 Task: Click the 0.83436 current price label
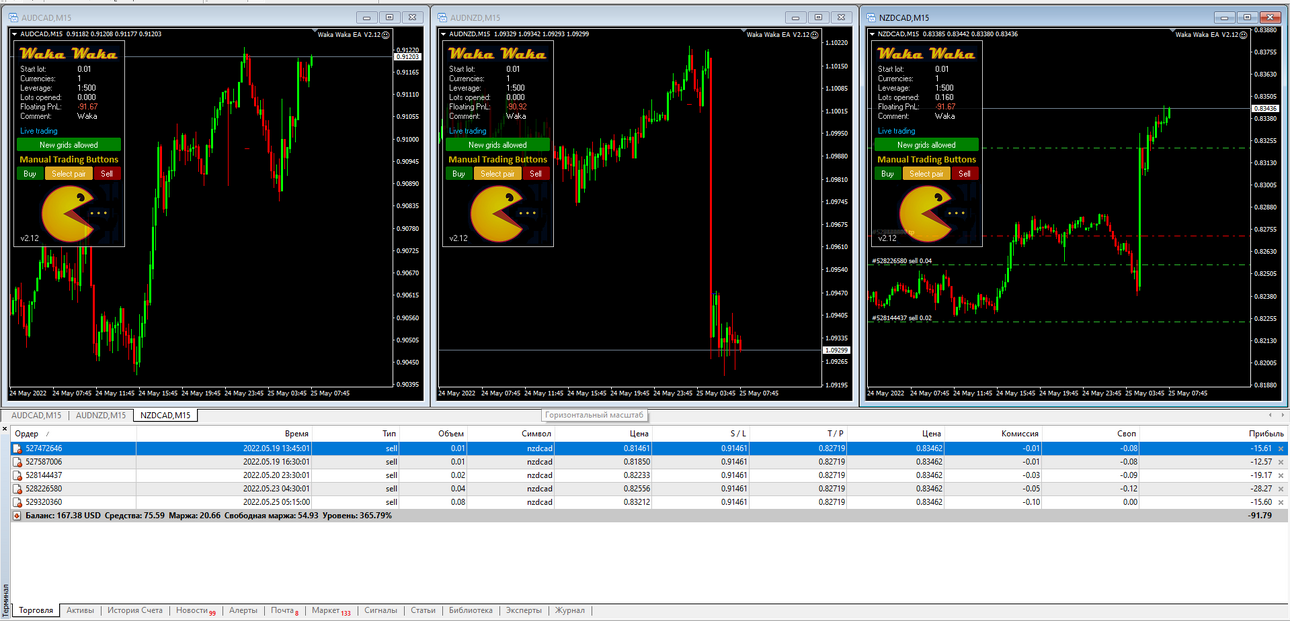pos(1266,108)
